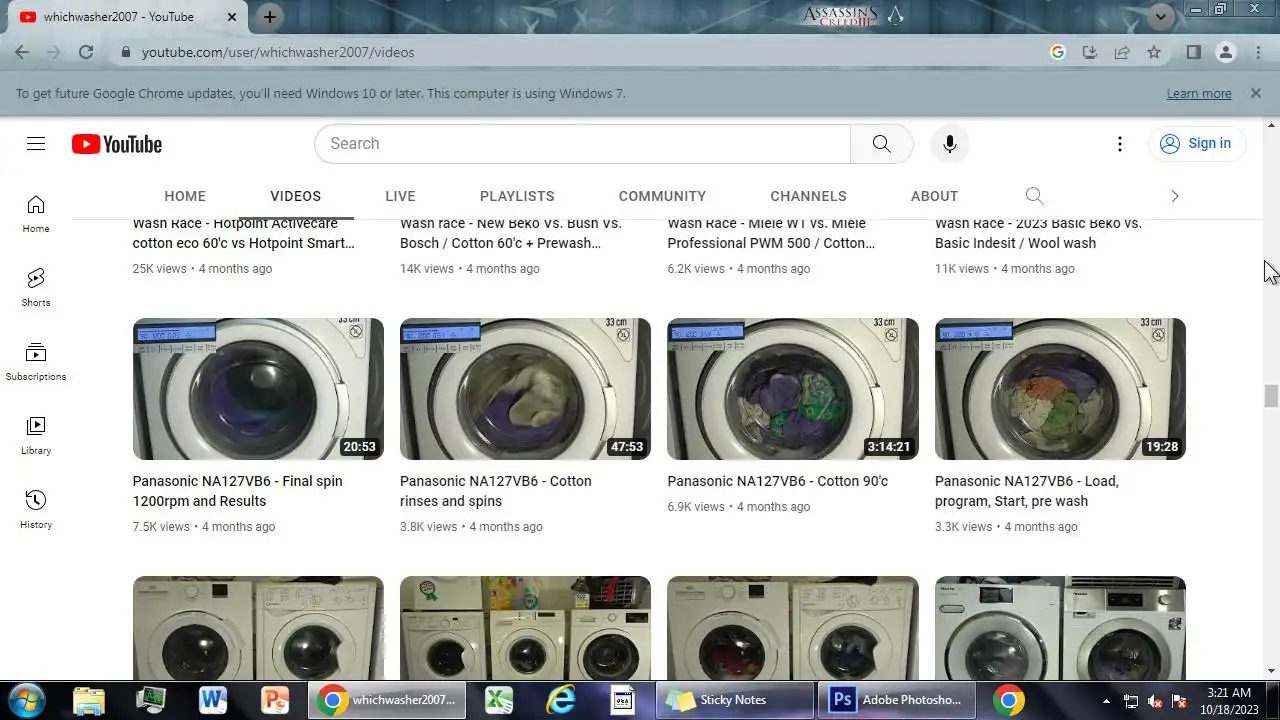This screenshot has height=720, width=1280.
Task: Switch to Adobe Photoshop taskbar window
Action: [x=895, y=700]
